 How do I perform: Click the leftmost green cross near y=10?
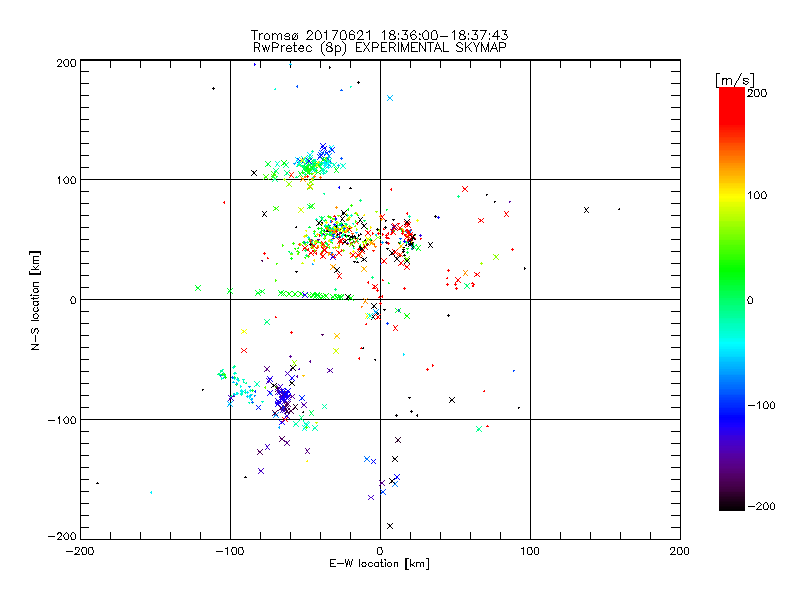198,288
